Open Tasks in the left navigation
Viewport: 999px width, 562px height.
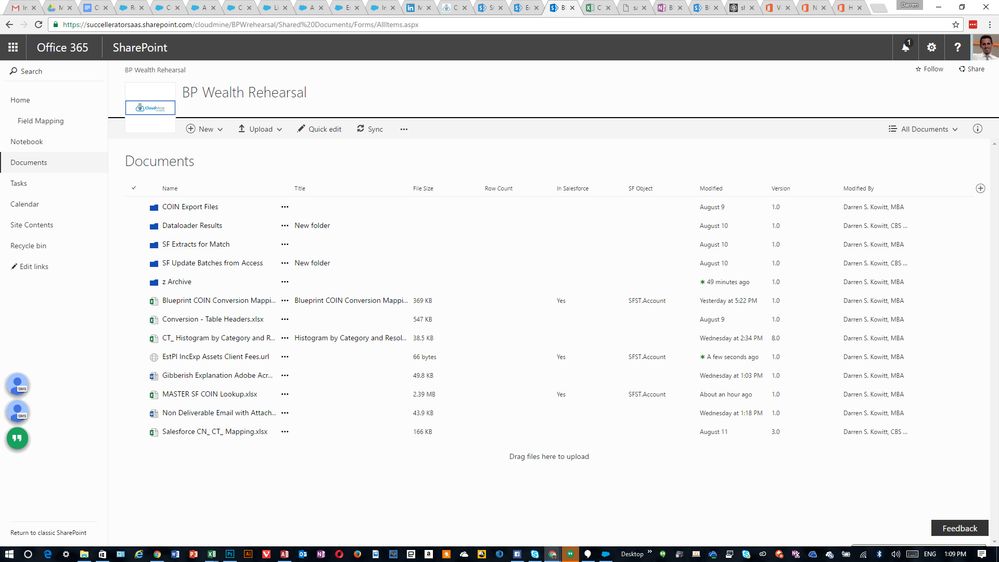(18, 184)
